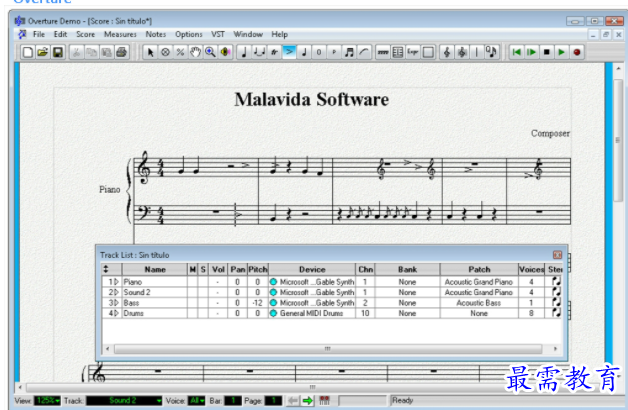This screenshot has height=410, width=628.
Task: Open the VST menu
Action: 218,34
